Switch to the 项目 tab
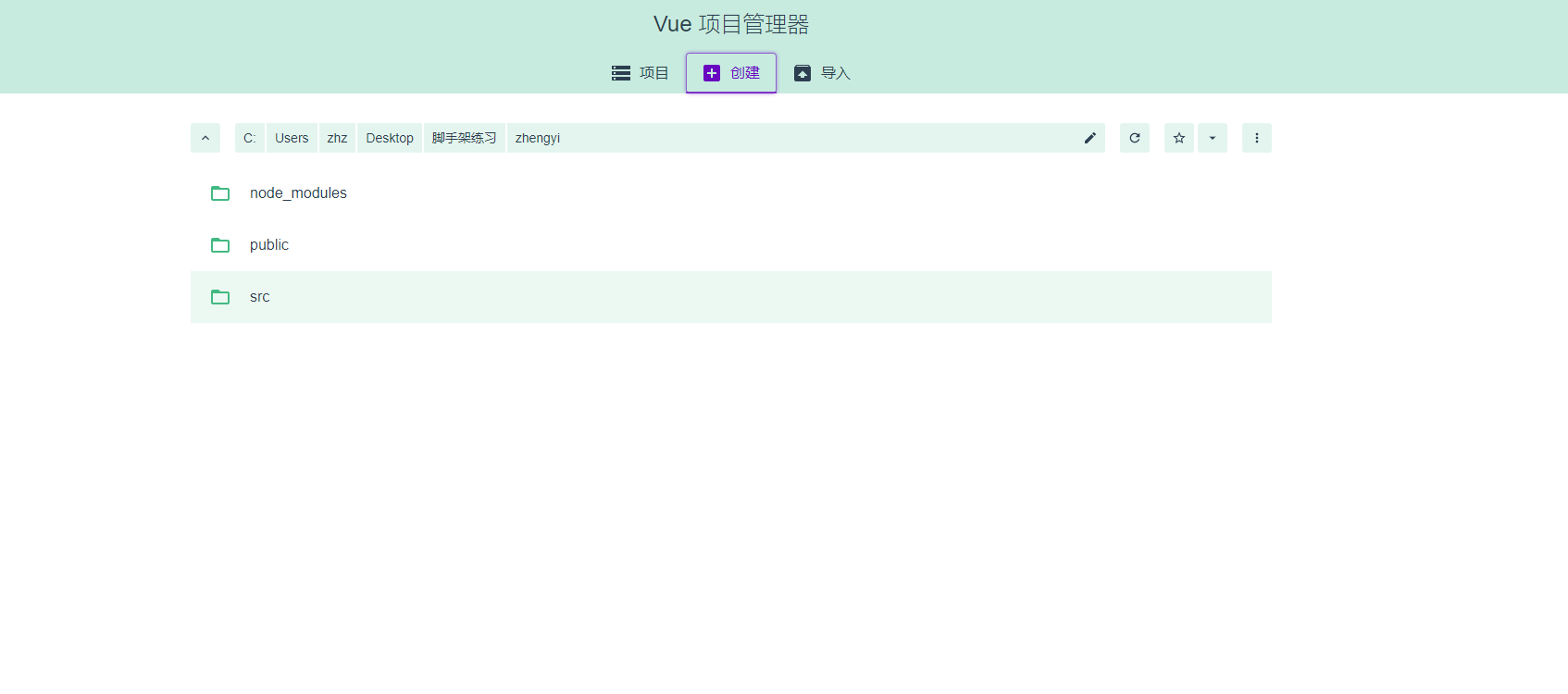 (x=641, y=73)
